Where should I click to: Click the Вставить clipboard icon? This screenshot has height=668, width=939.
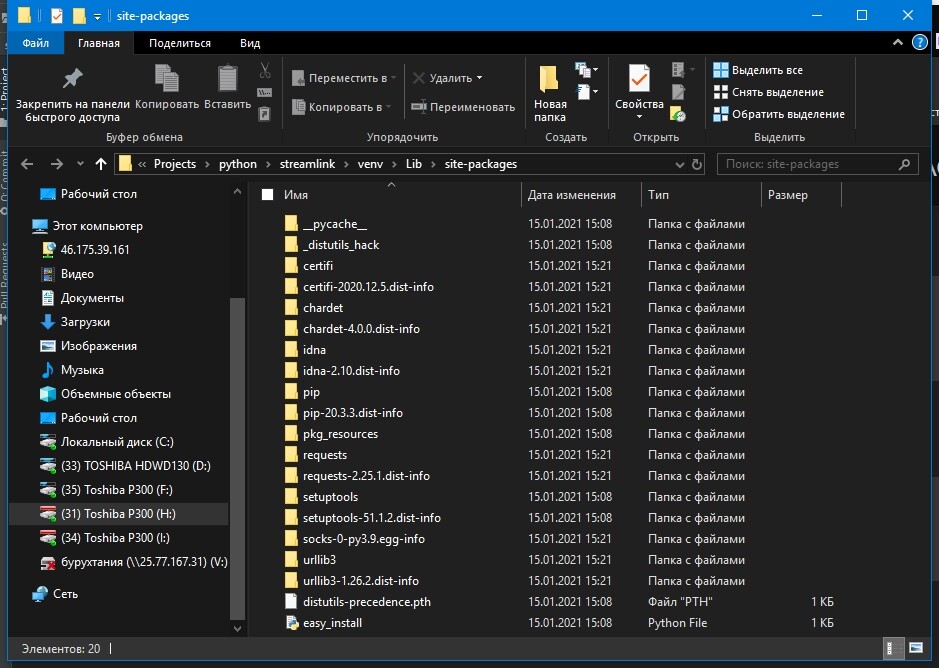pos(228,78)
